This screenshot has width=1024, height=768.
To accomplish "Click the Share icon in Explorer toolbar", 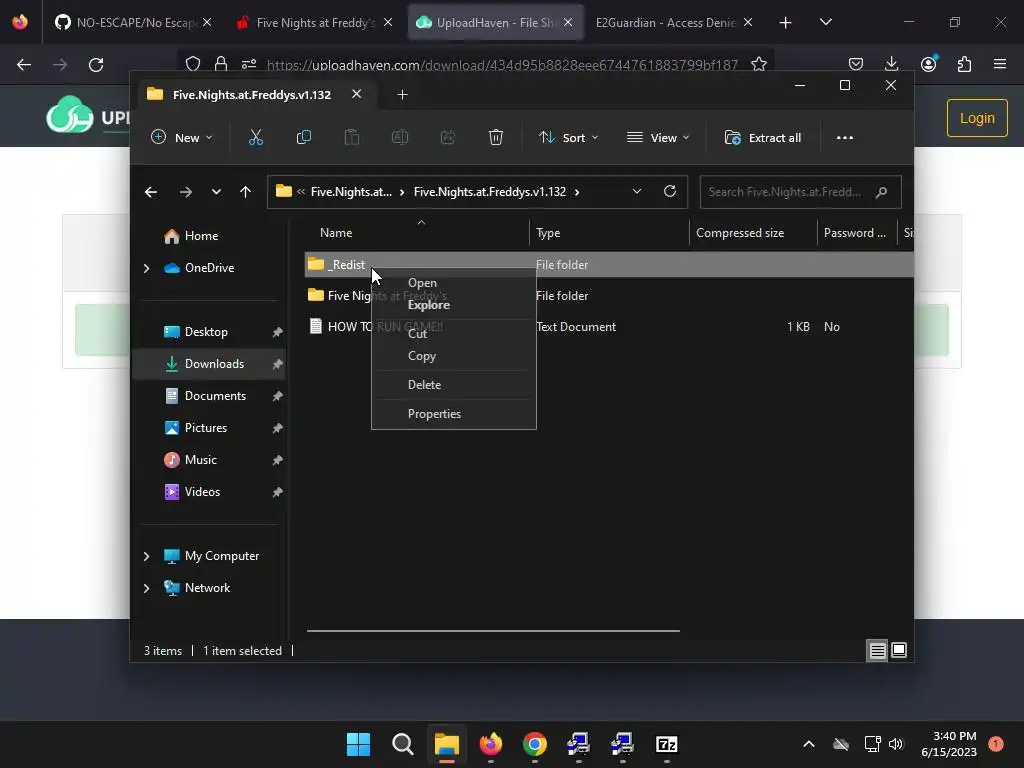I will pyautogui.click(x=447, y=138).
